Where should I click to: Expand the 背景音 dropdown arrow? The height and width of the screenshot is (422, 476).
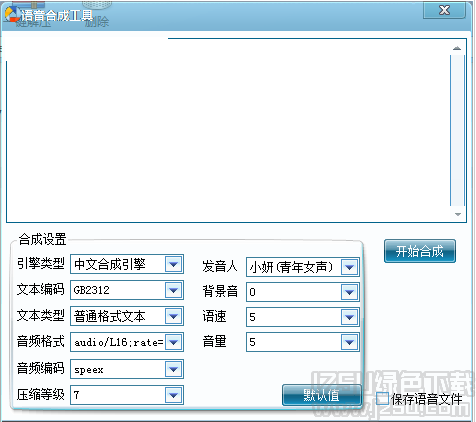(x=350, y=292)
